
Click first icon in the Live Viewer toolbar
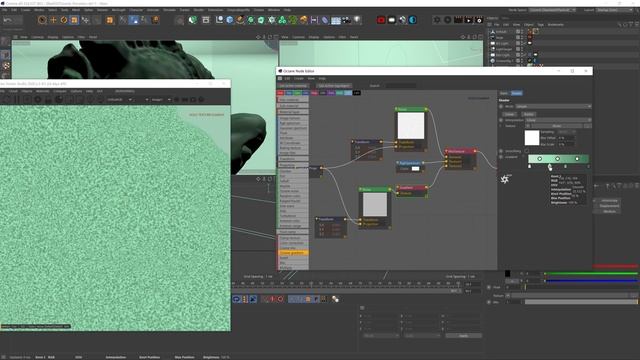pyautogui.click(x=7, y=100)
